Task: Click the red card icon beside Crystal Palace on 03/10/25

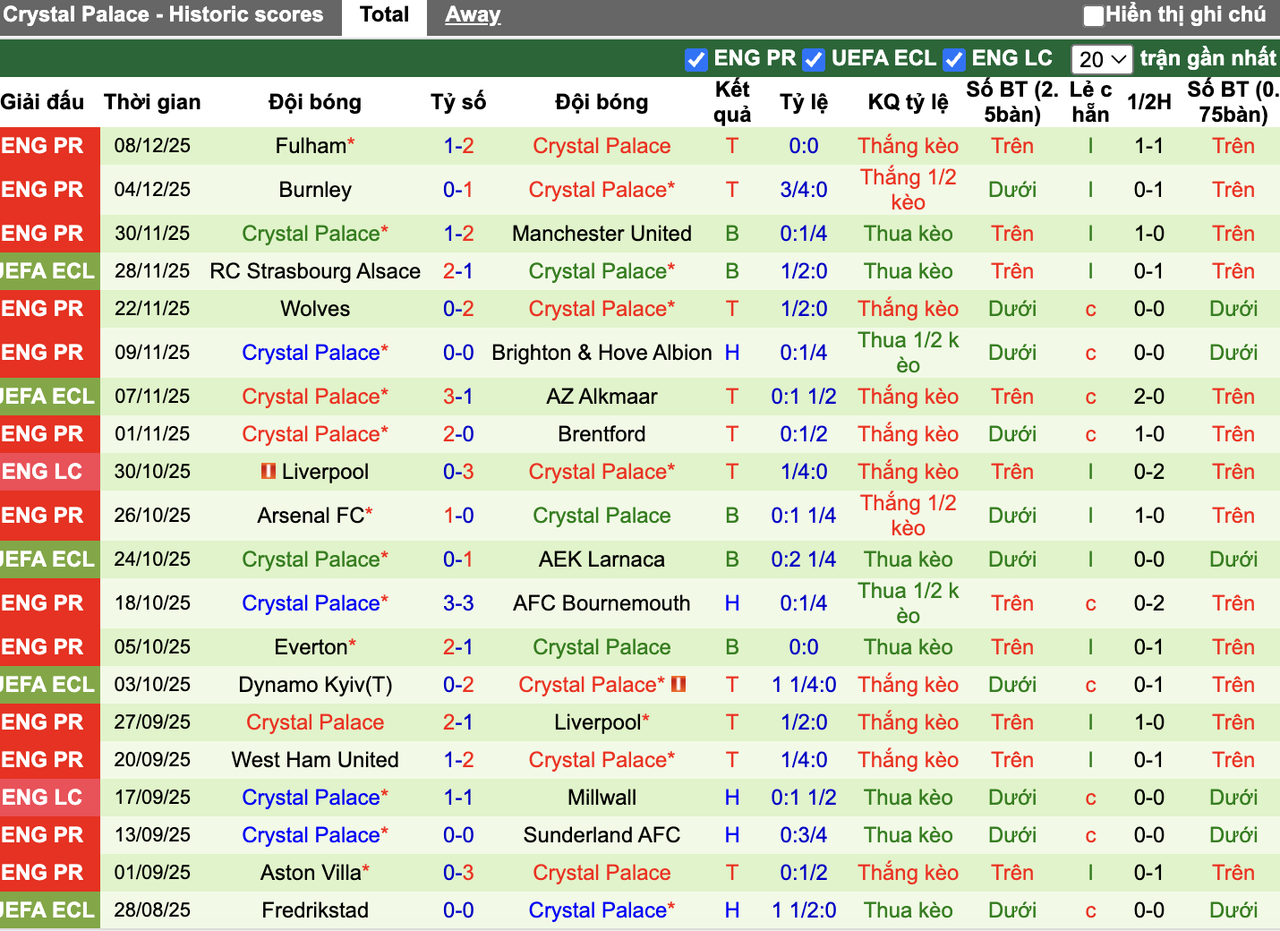Action: (679, 685)
